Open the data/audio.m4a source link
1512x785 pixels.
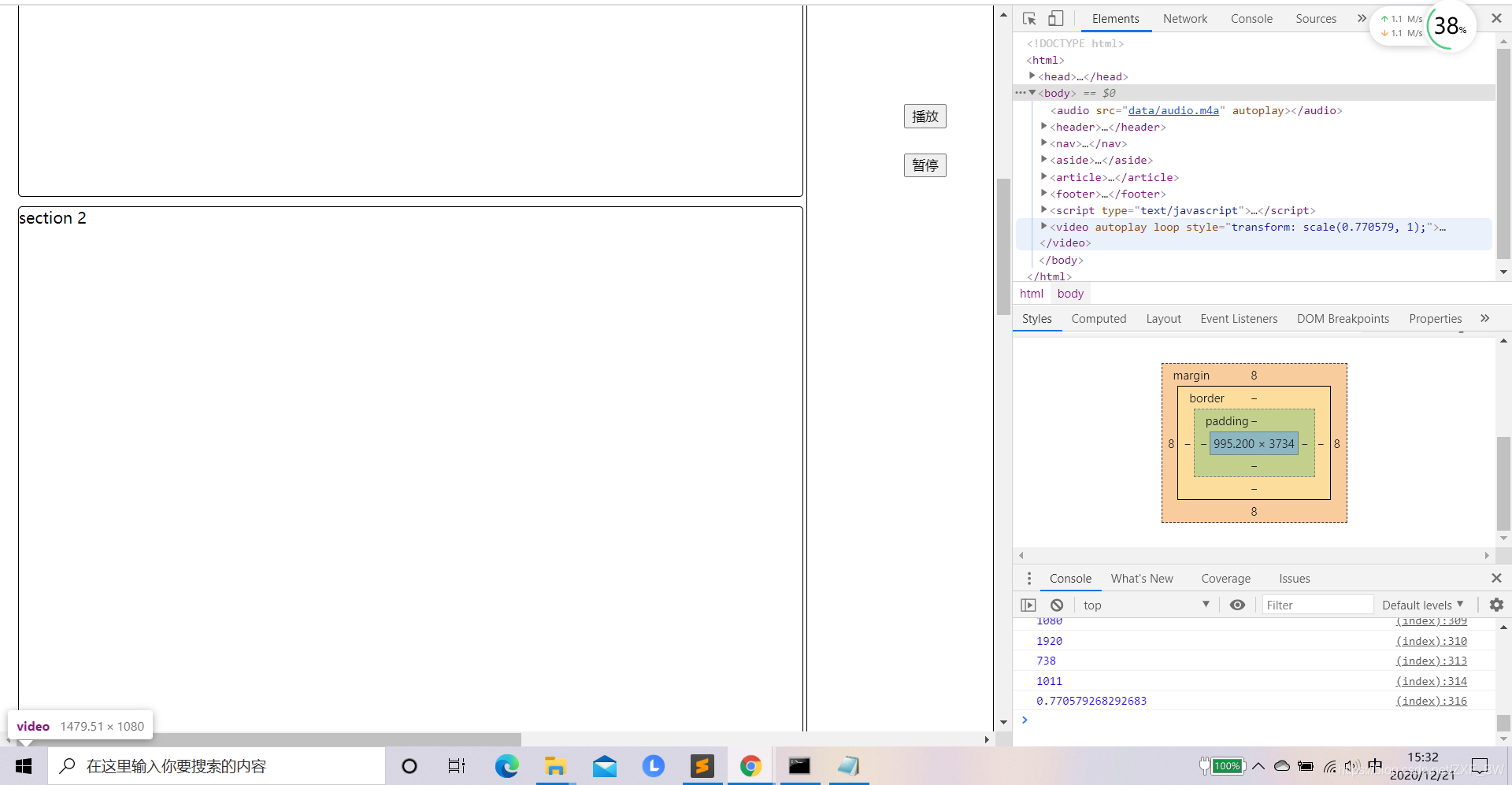pyautogui.click(x=1173, y=110)
